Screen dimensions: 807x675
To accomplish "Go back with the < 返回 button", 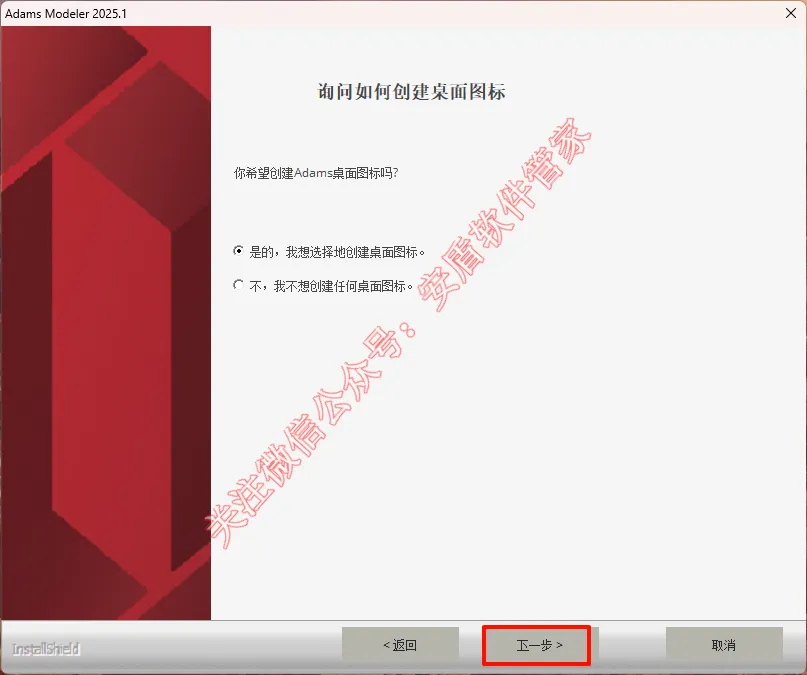I will [x=400, y=645].
